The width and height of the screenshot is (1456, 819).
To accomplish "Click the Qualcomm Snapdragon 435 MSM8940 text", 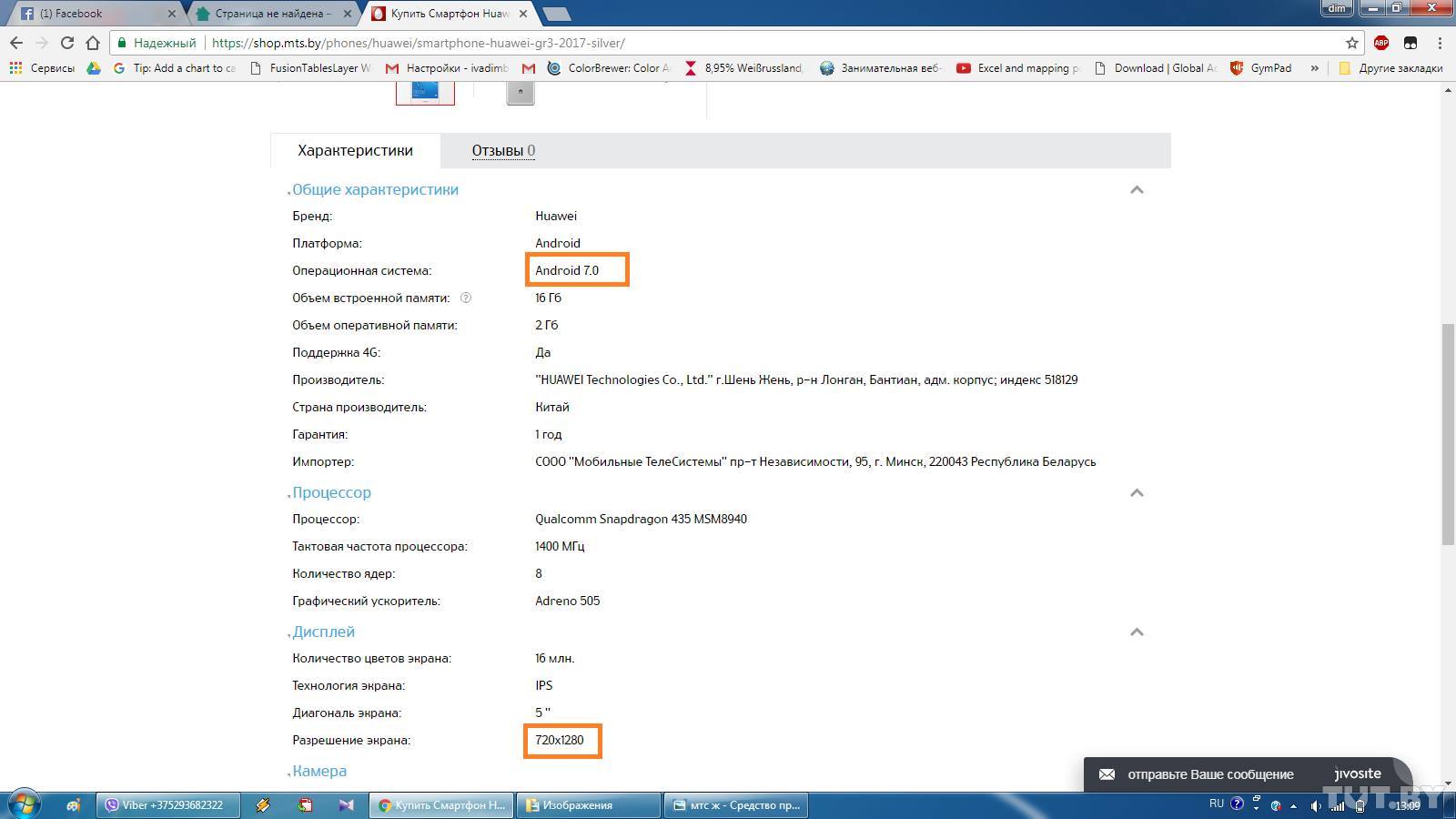I will (641, 519).
